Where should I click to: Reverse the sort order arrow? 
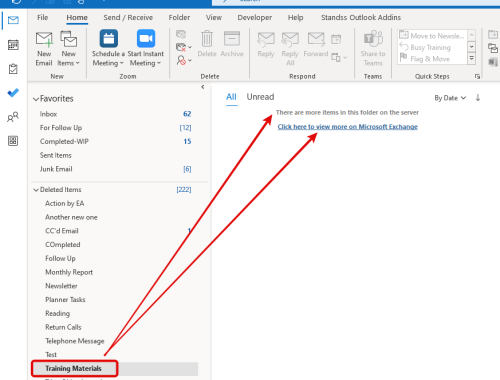coord(478,98)
